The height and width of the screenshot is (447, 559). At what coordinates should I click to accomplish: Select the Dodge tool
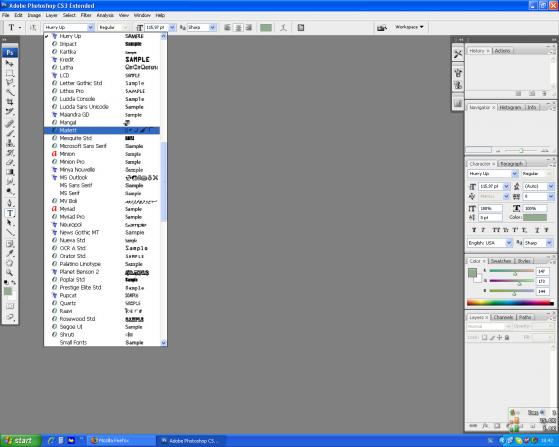click(x=10, y=191)
